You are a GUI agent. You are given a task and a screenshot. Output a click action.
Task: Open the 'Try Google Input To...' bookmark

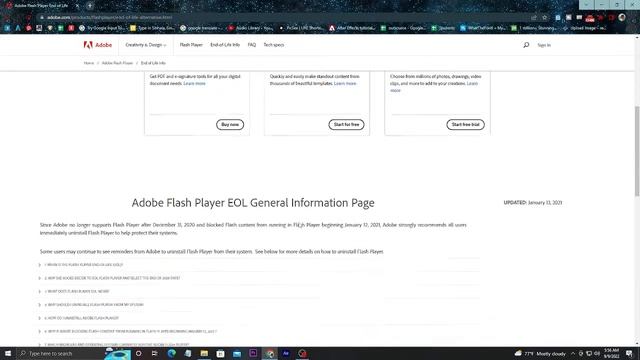102,28
